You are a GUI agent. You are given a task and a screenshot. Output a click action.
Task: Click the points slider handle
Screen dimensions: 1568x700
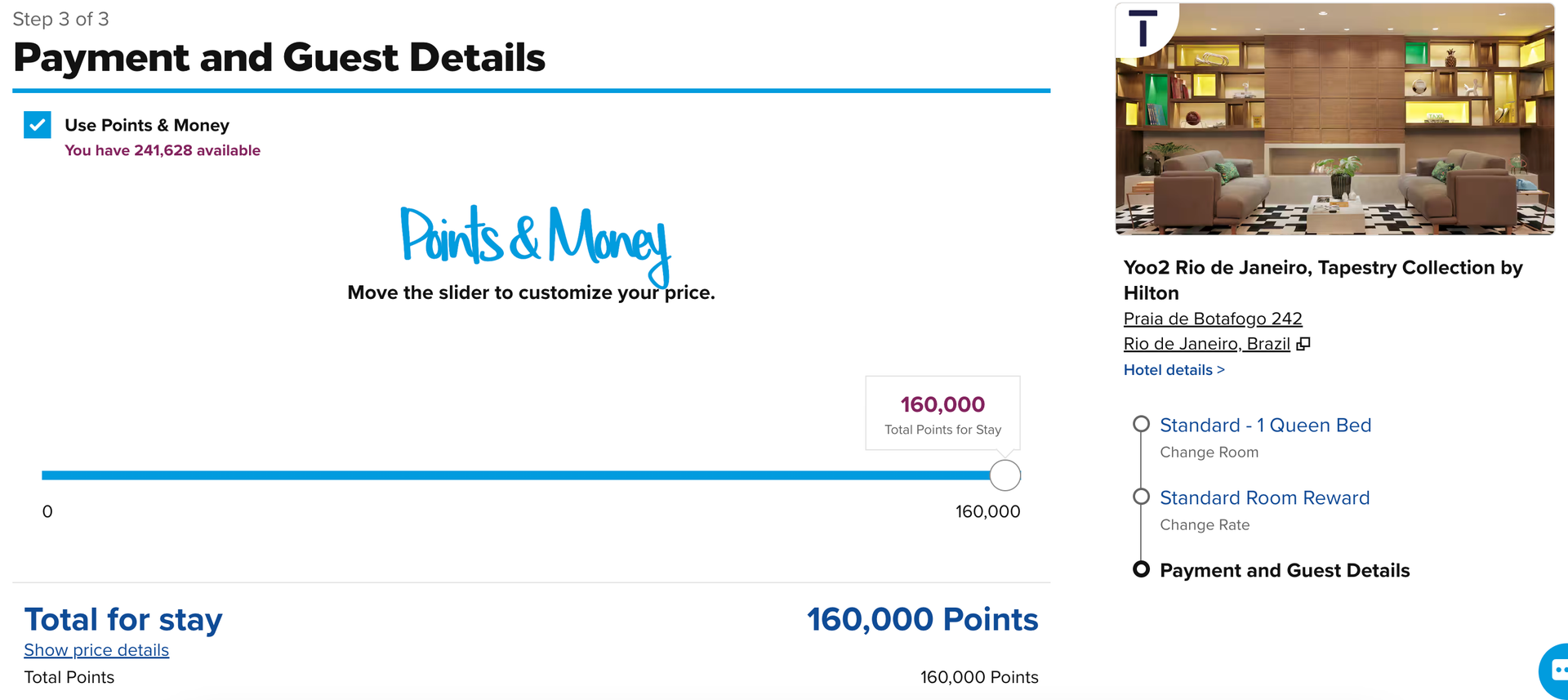click(x=1004, y=475)
